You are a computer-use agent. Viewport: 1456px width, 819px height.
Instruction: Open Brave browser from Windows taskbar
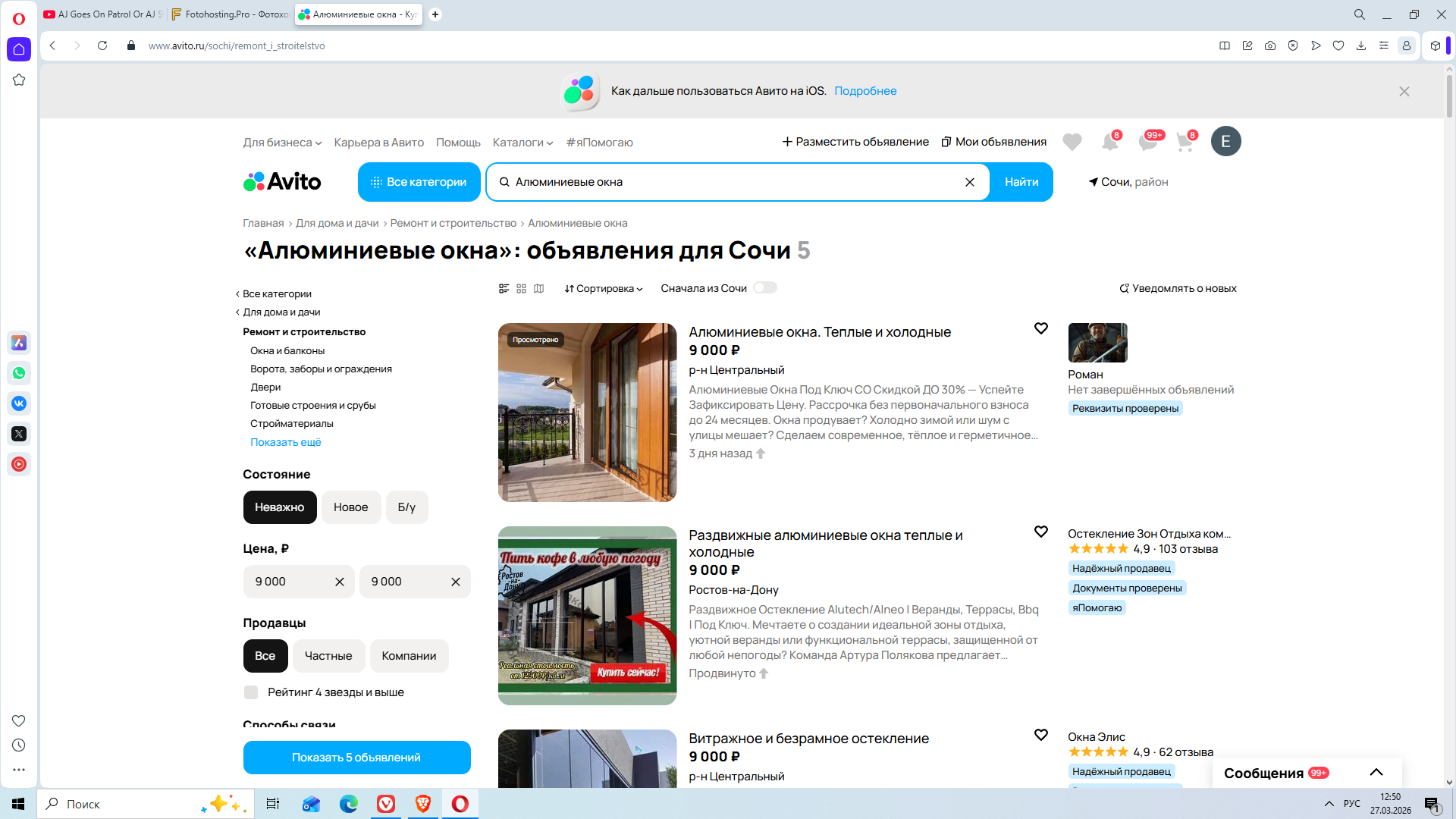pos(423,804)
